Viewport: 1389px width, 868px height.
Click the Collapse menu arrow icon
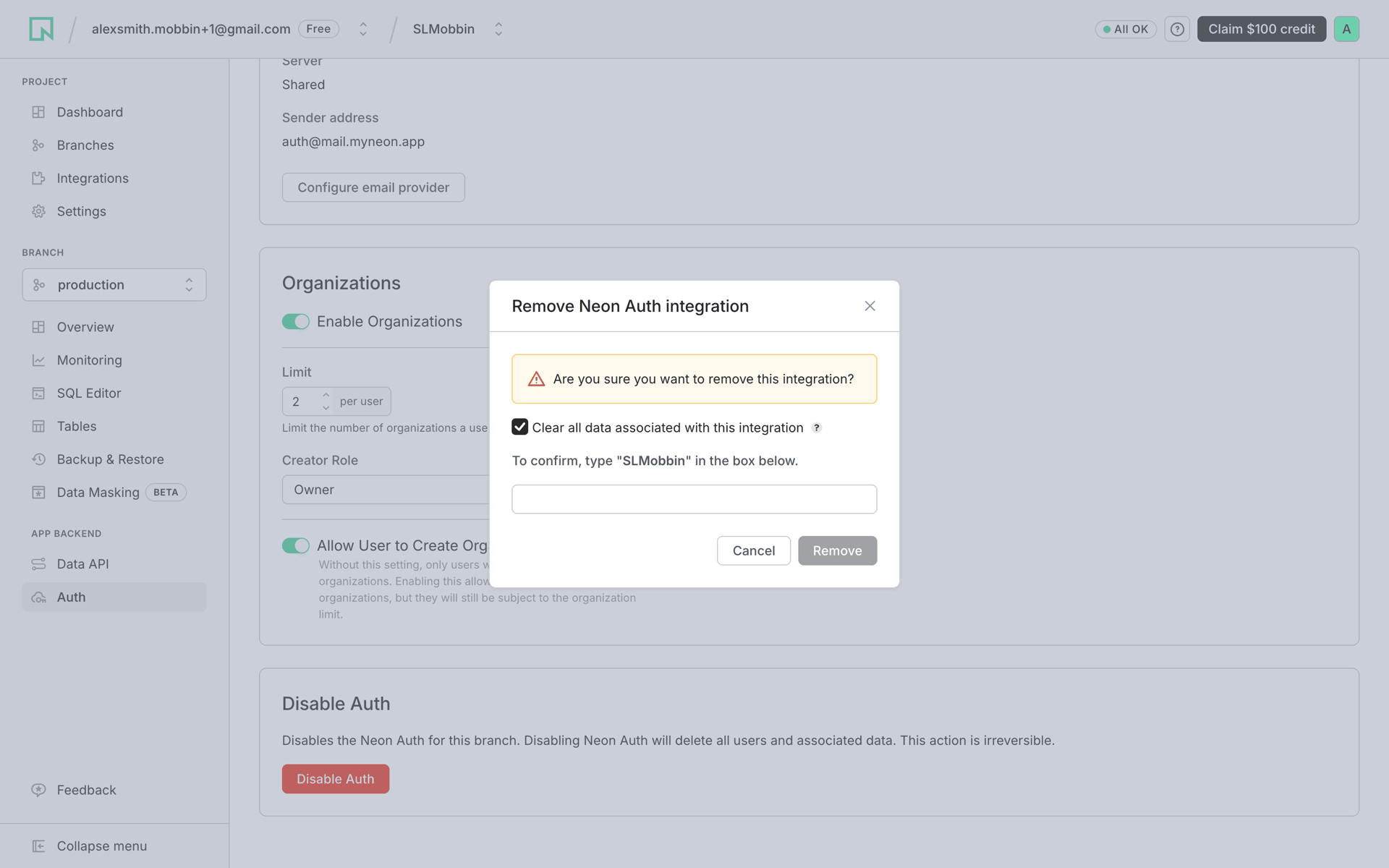(x=38, y=846)
